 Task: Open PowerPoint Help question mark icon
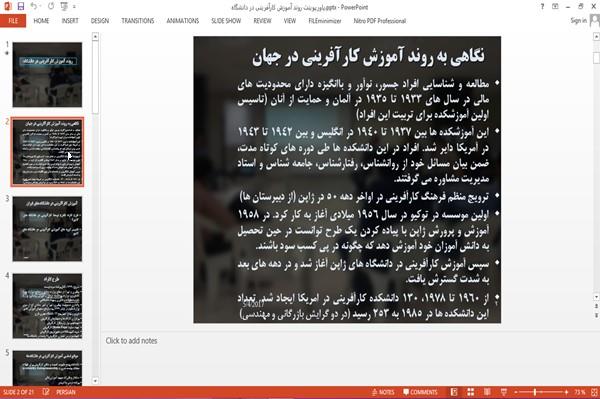542,7
